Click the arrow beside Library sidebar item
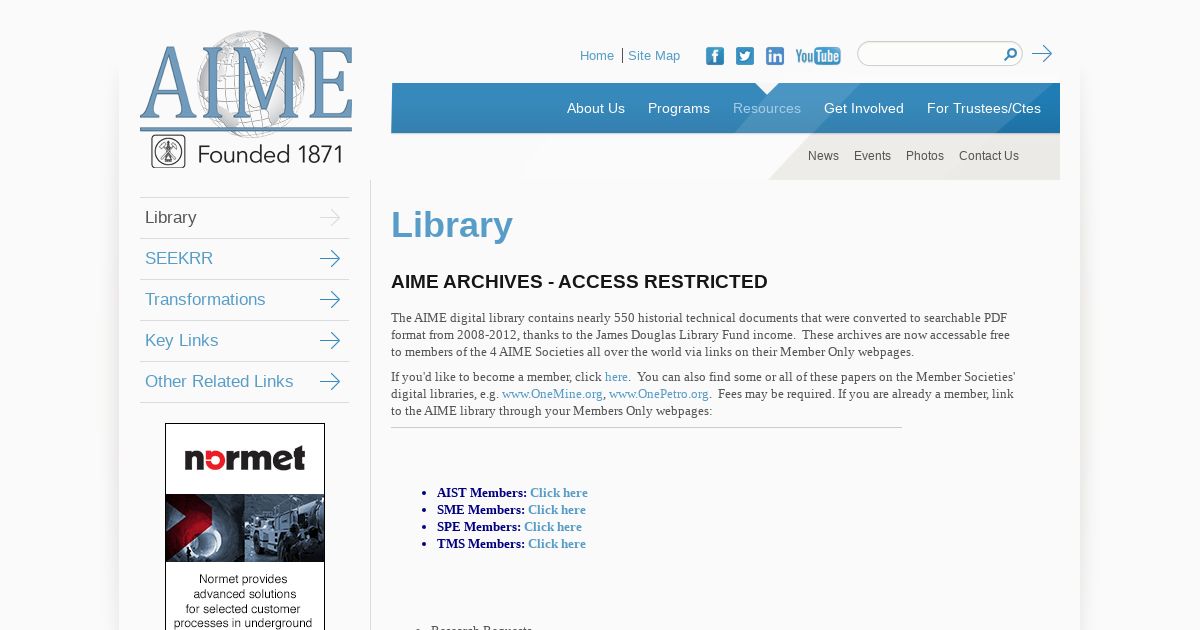1200x630 pixels. (330, 218)
